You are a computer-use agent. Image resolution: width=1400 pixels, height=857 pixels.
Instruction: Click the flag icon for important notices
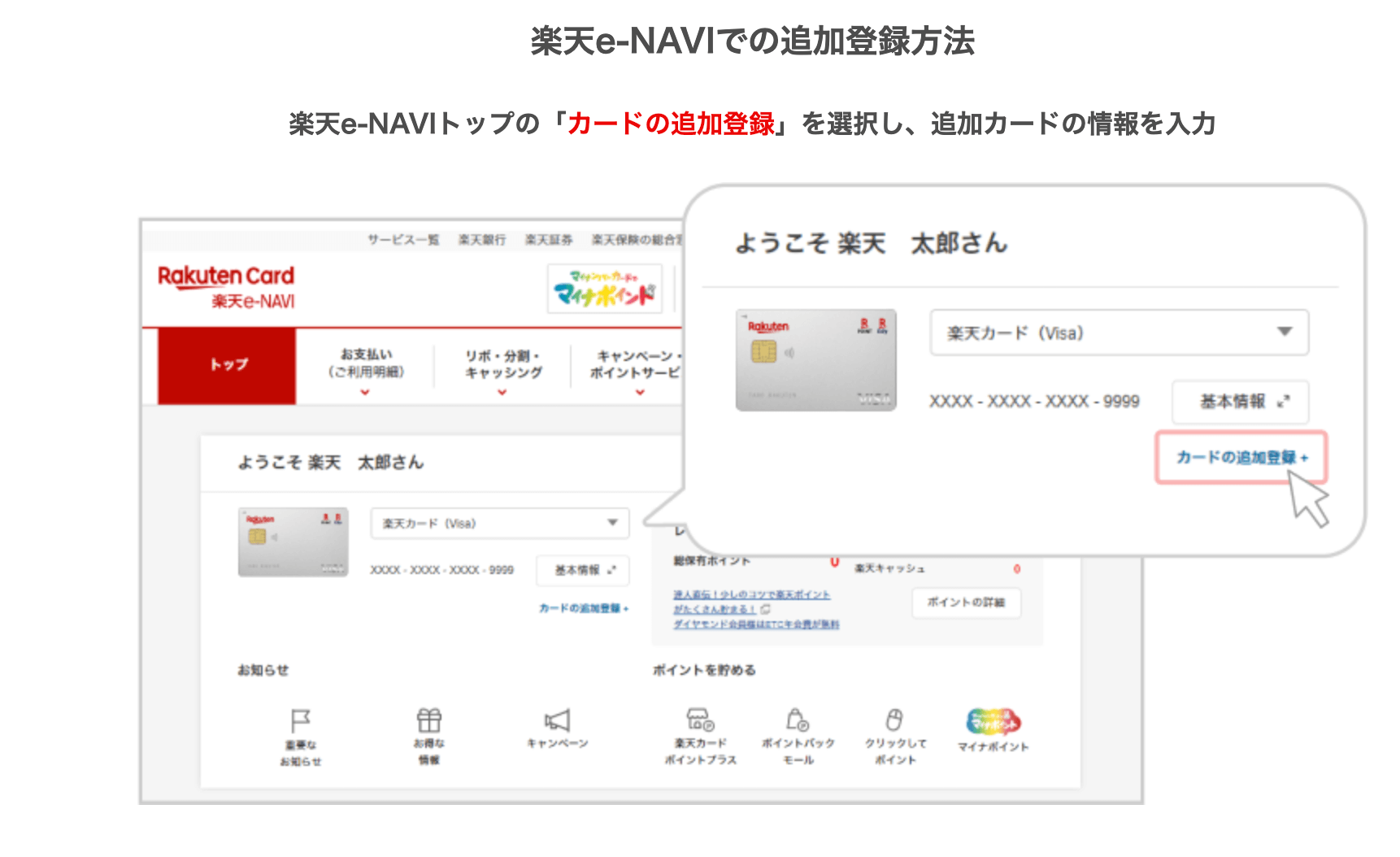[300, 722]
